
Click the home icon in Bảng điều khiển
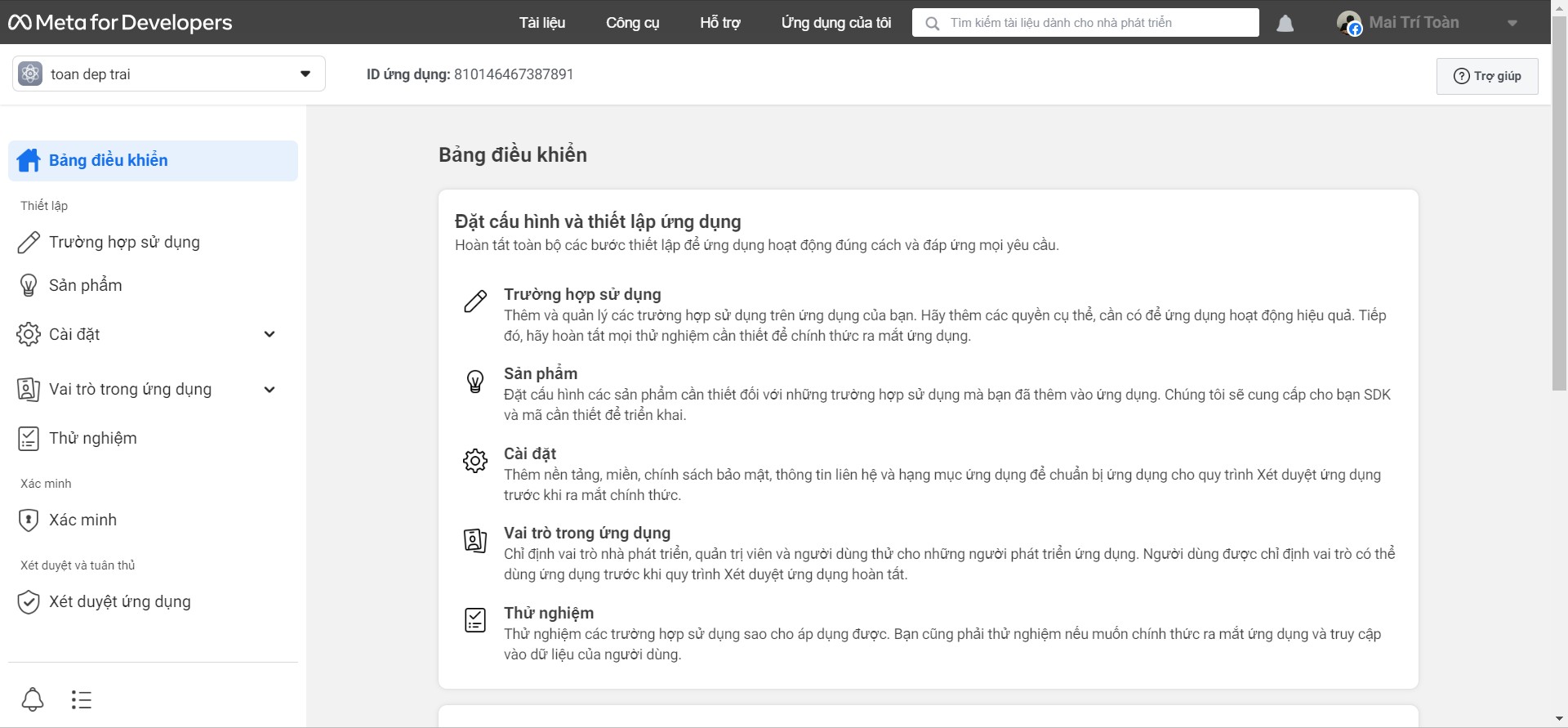click(x=29, y=160)
